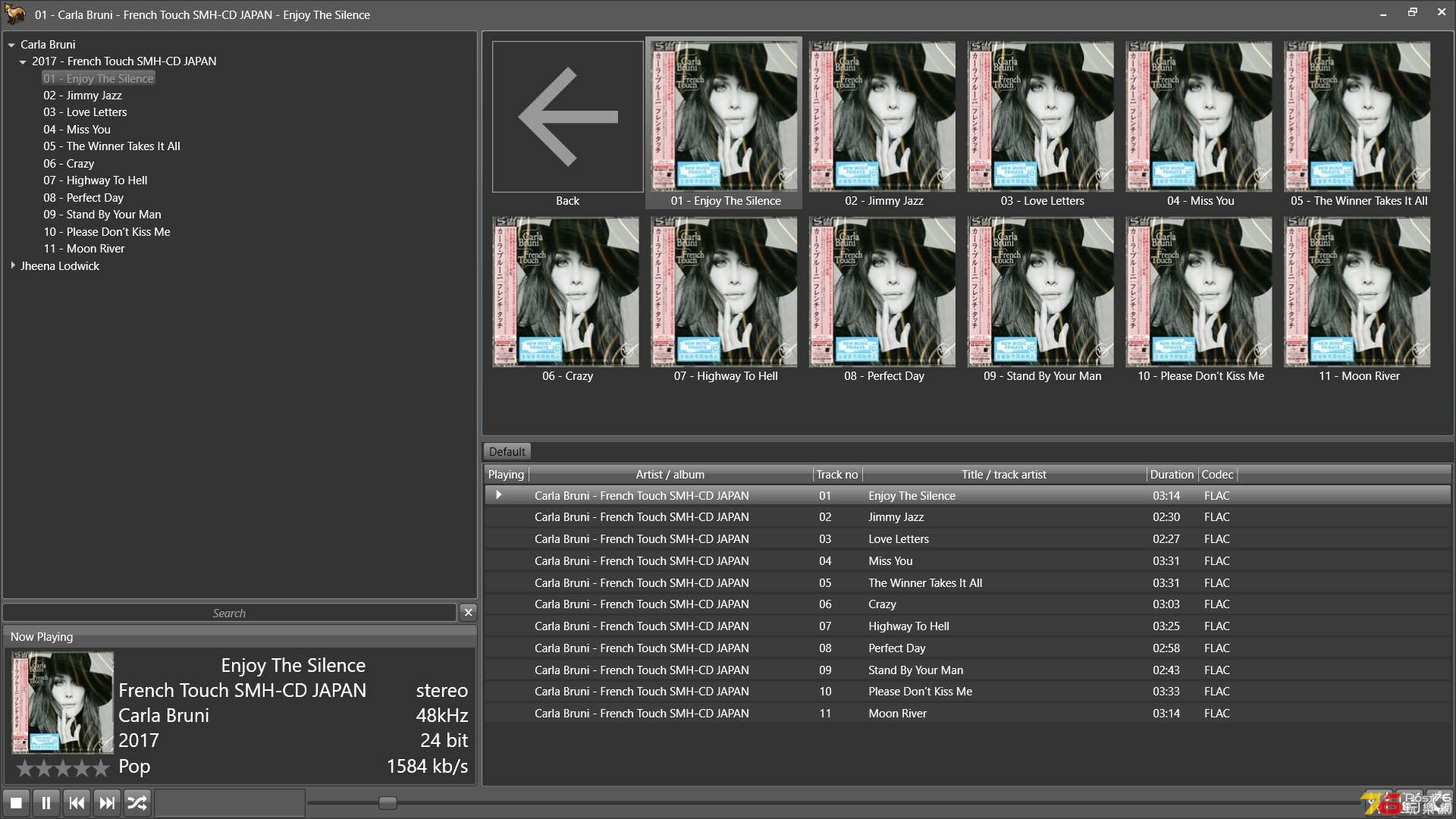This screenshot has width=1456, height=819.
Task: Skip to the previous track
Action: (x=77, y=802)
